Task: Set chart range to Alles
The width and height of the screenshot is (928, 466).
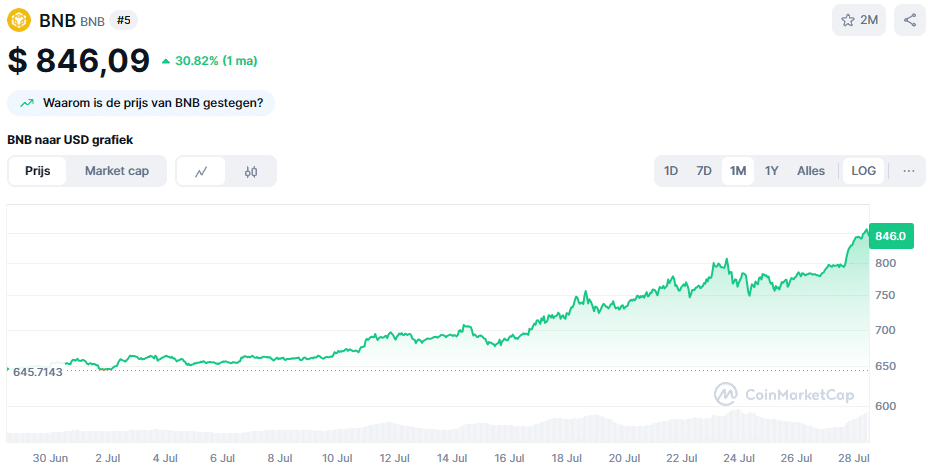Action: (x=811, y=171)
